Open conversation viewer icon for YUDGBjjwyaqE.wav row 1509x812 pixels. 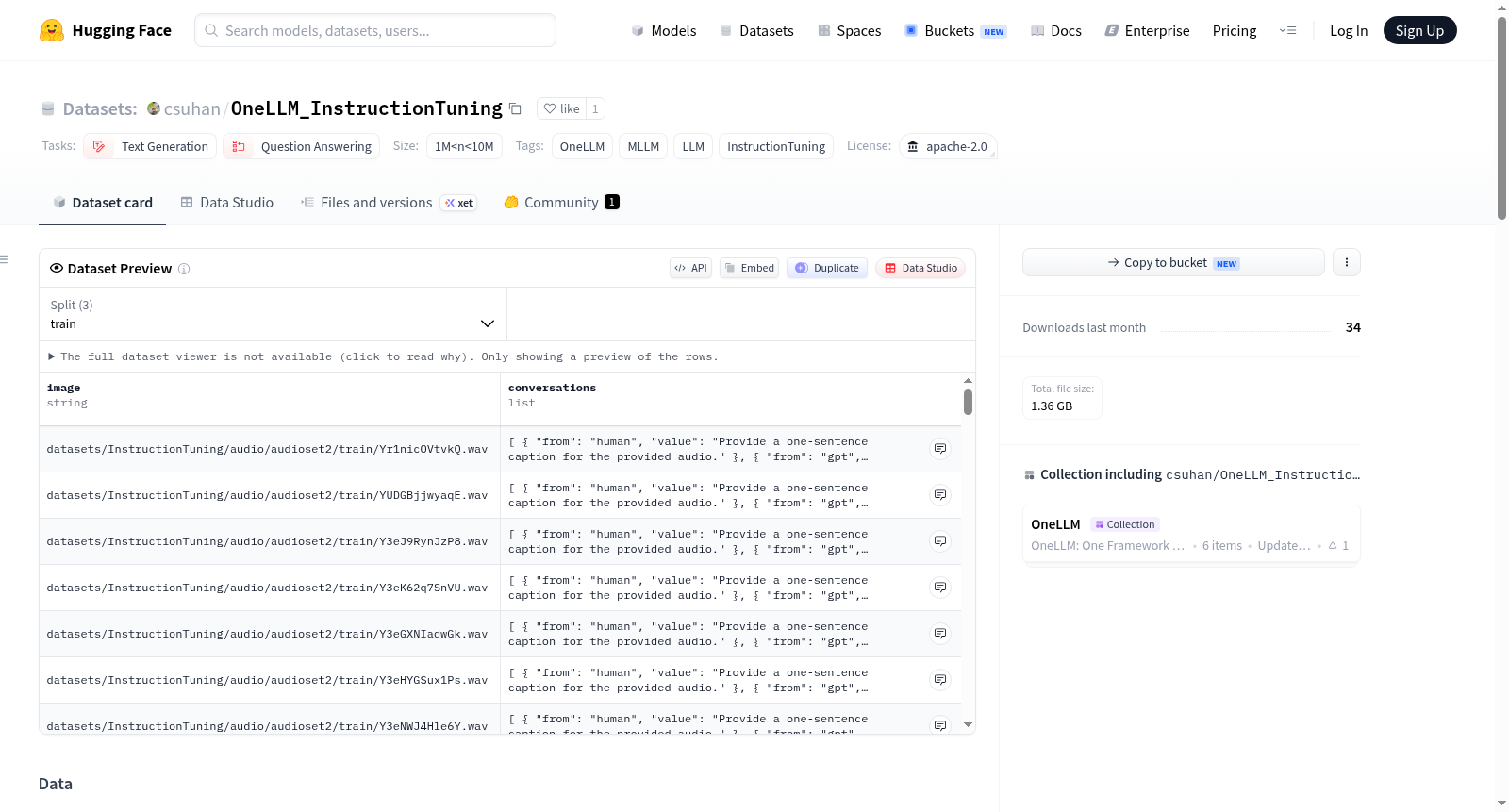point(940,495)
